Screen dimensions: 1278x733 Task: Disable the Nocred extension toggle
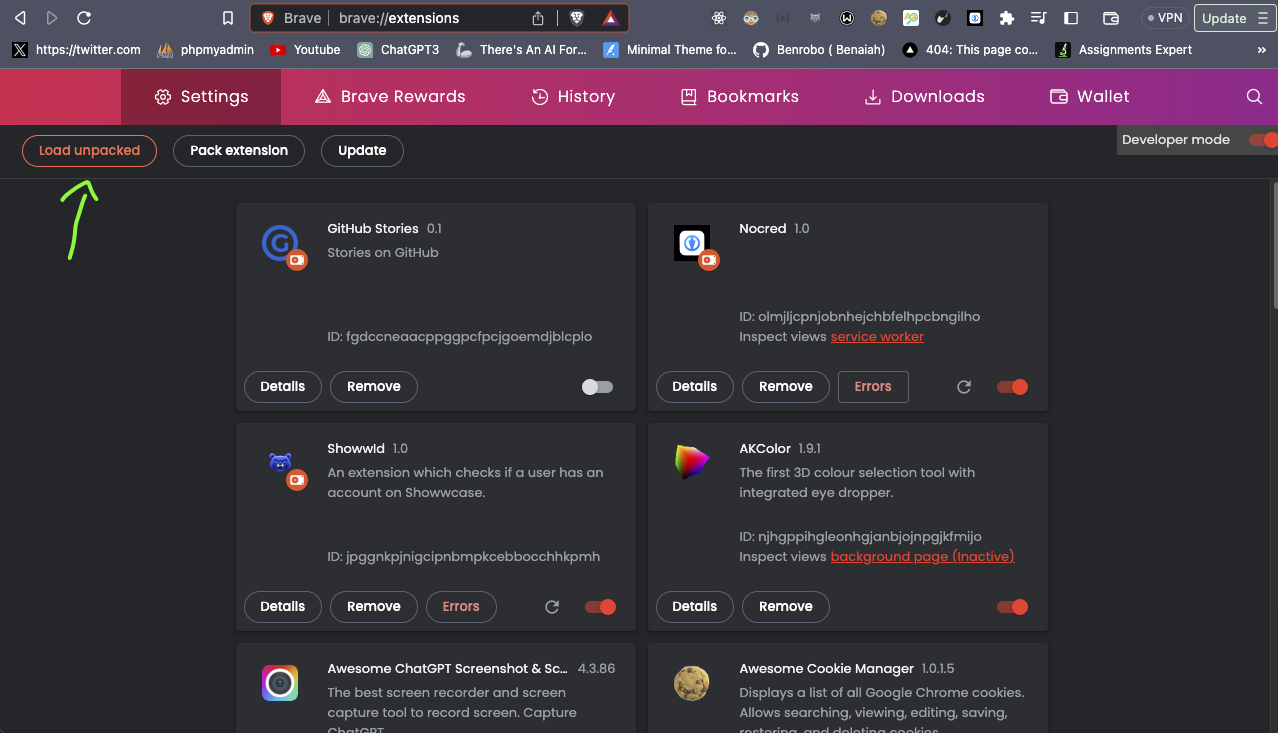(x=1012, y=386)
